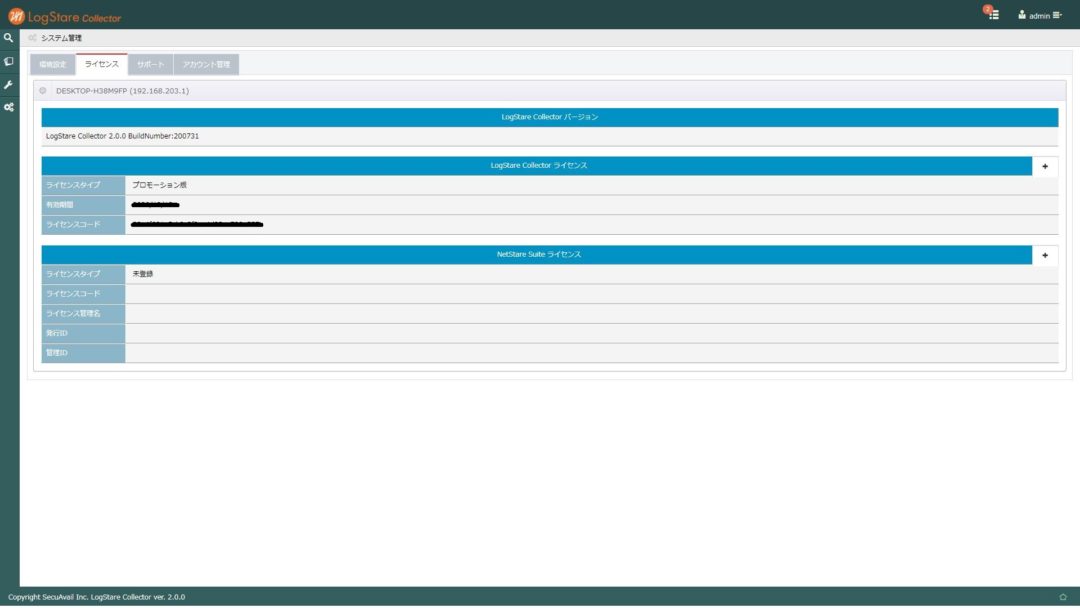
Task: Click the redacted 有効期間 value
Action: (x=155, y=205)
